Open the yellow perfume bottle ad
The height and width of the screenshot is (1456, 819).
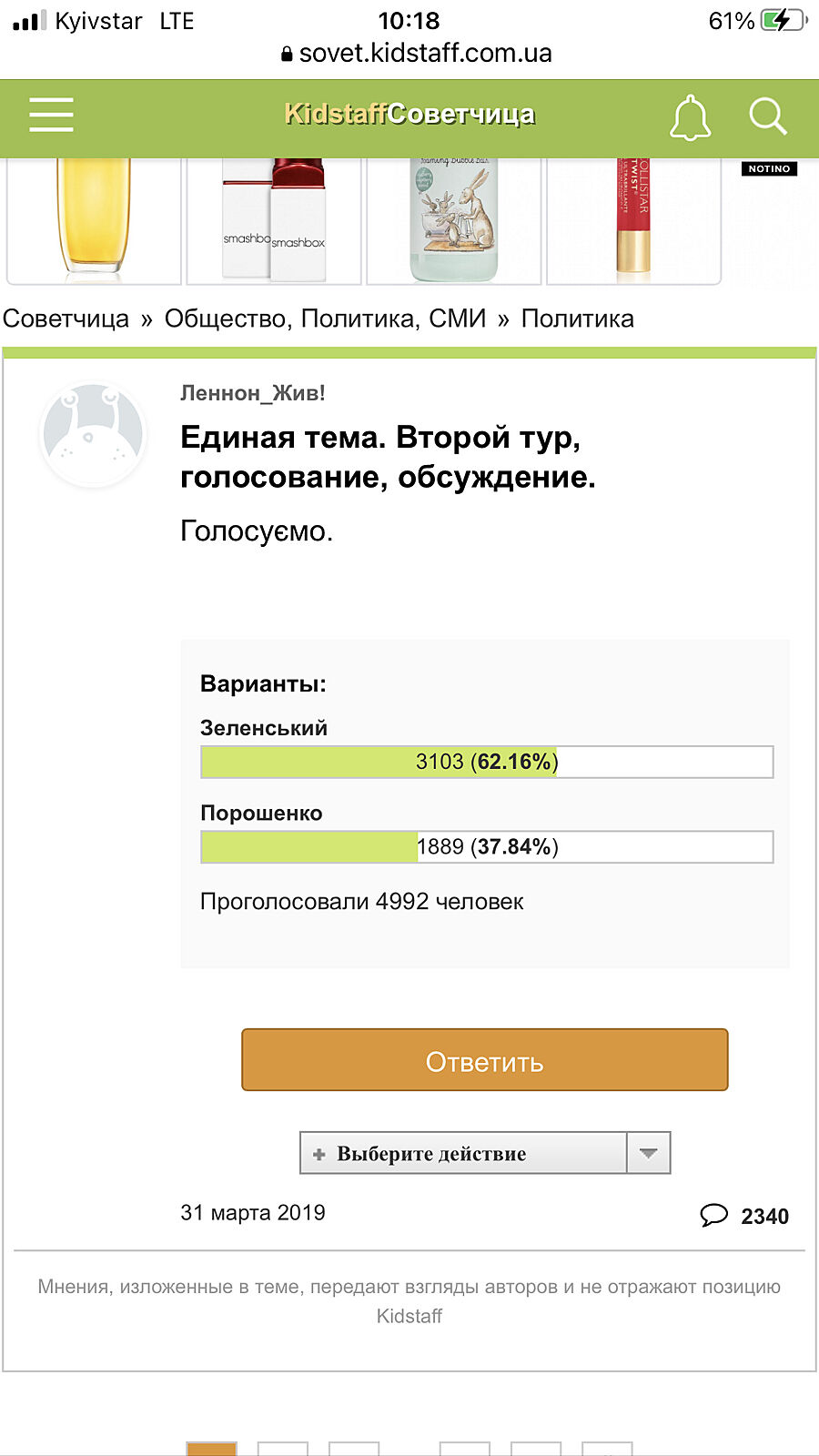[x=94, y=220]
